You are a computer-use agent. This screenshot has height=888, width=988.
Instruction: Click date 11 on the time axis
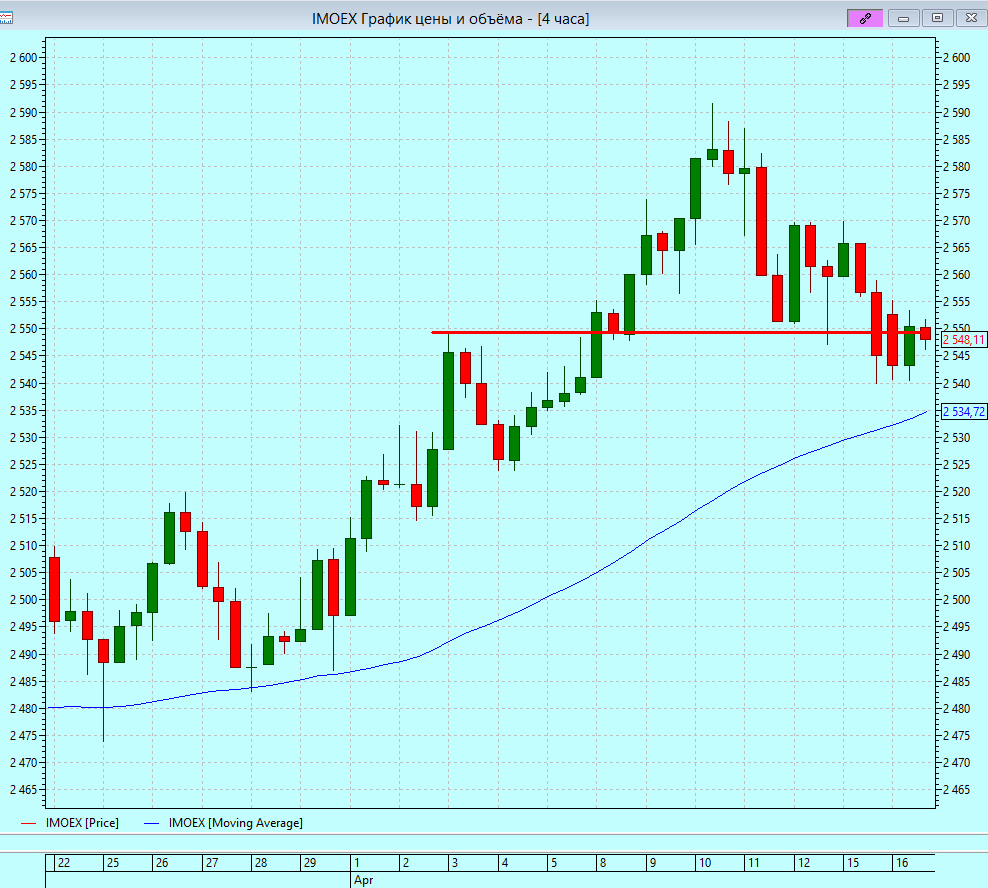(754, 863)
